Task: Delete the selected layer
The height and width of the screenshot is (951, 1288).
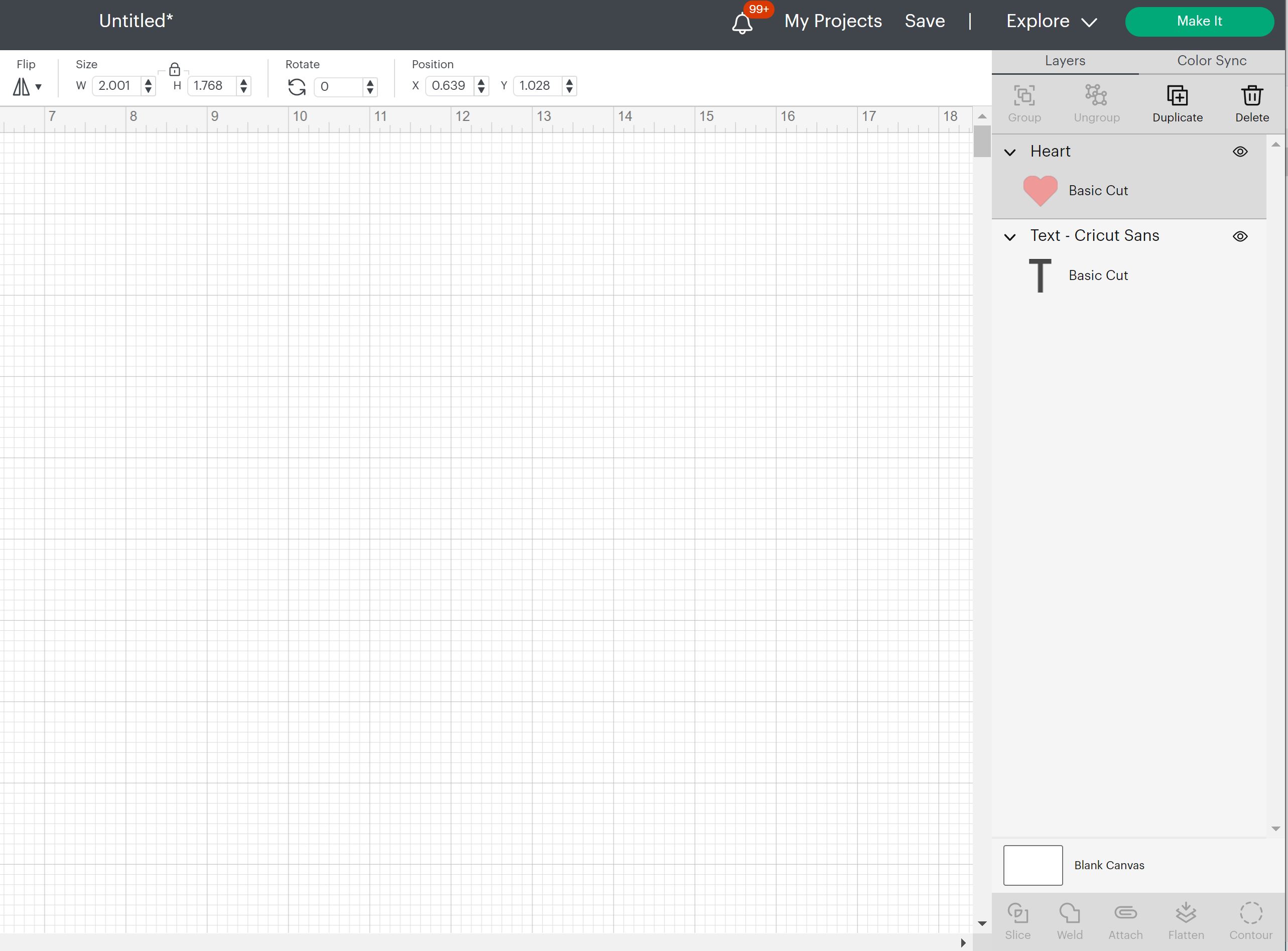Action: click(1252, 103)
